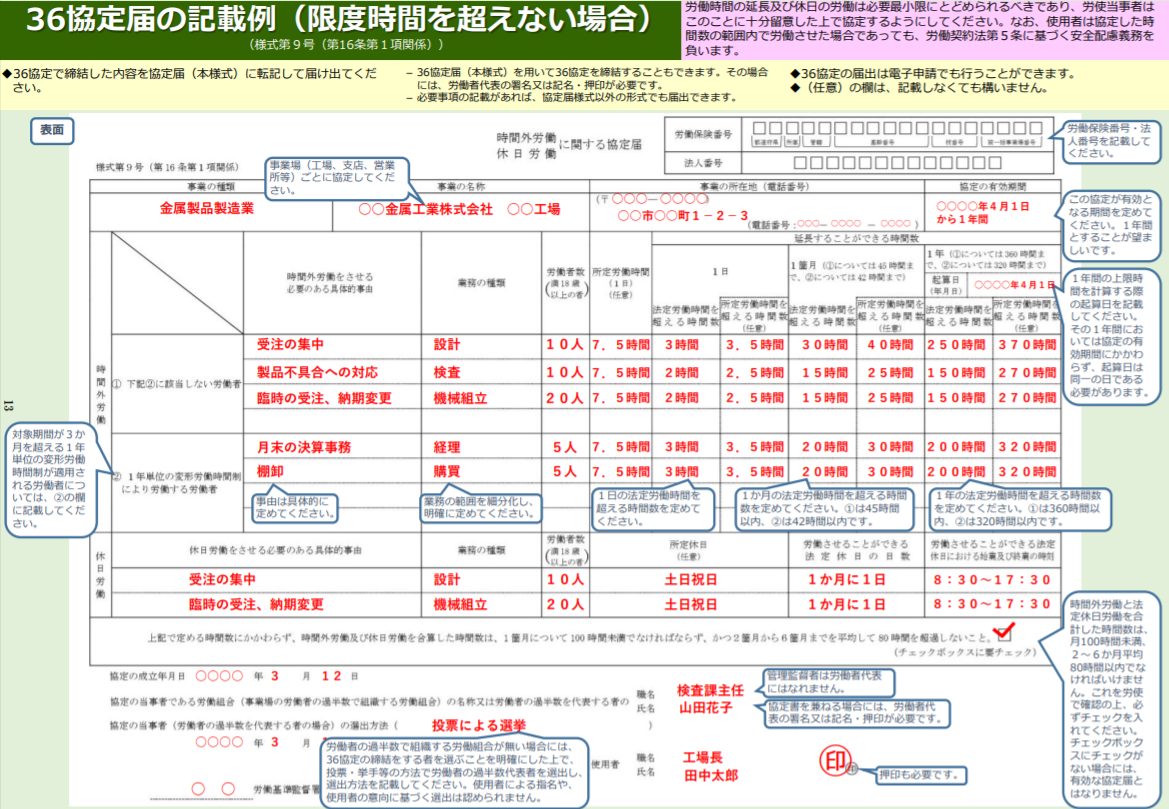Click 270時間 value in 検査 row
The width and height of the screenshot is (1169, 809).
(1027, 372)
